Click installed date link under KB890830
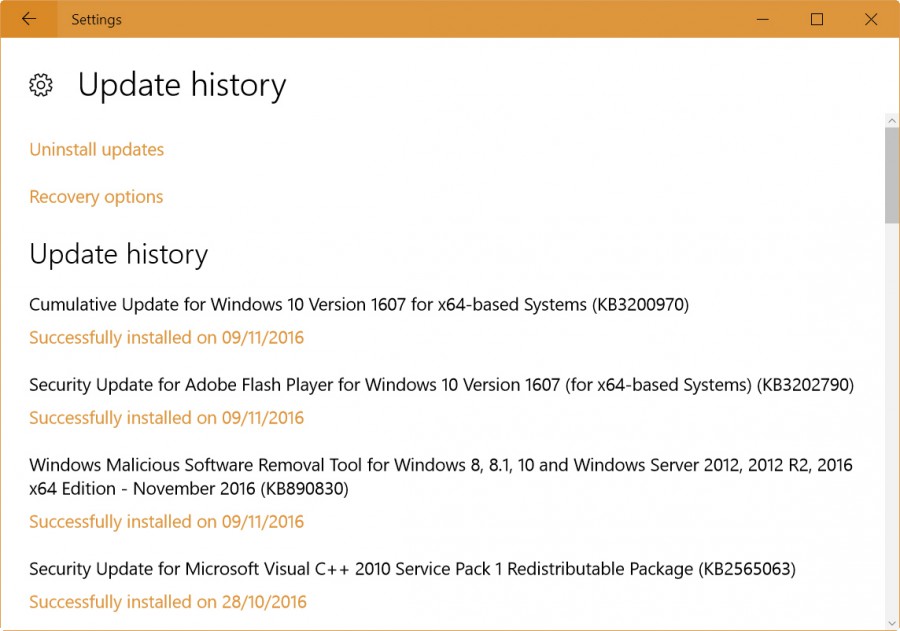 coord(166,521)
